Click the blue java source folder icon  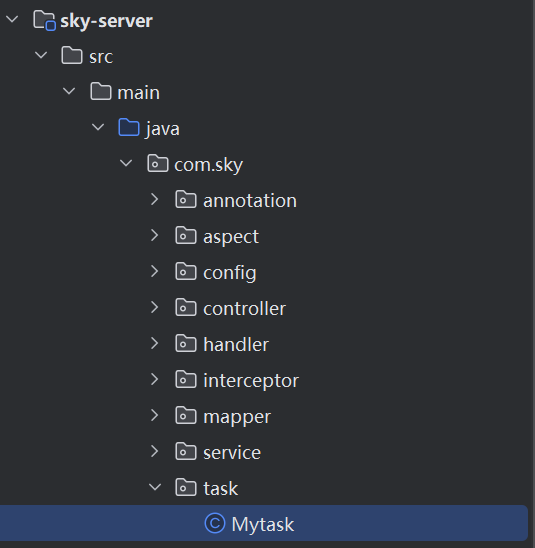click(129, 127)
